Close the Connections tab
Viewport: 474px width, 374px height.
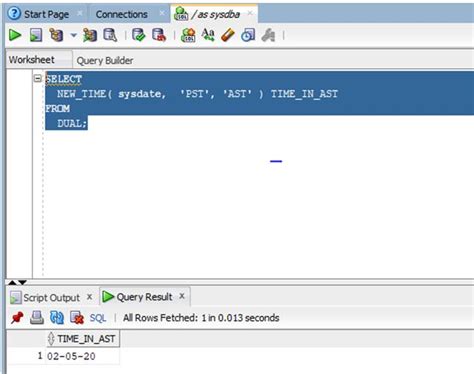click(x=162, y=13)
